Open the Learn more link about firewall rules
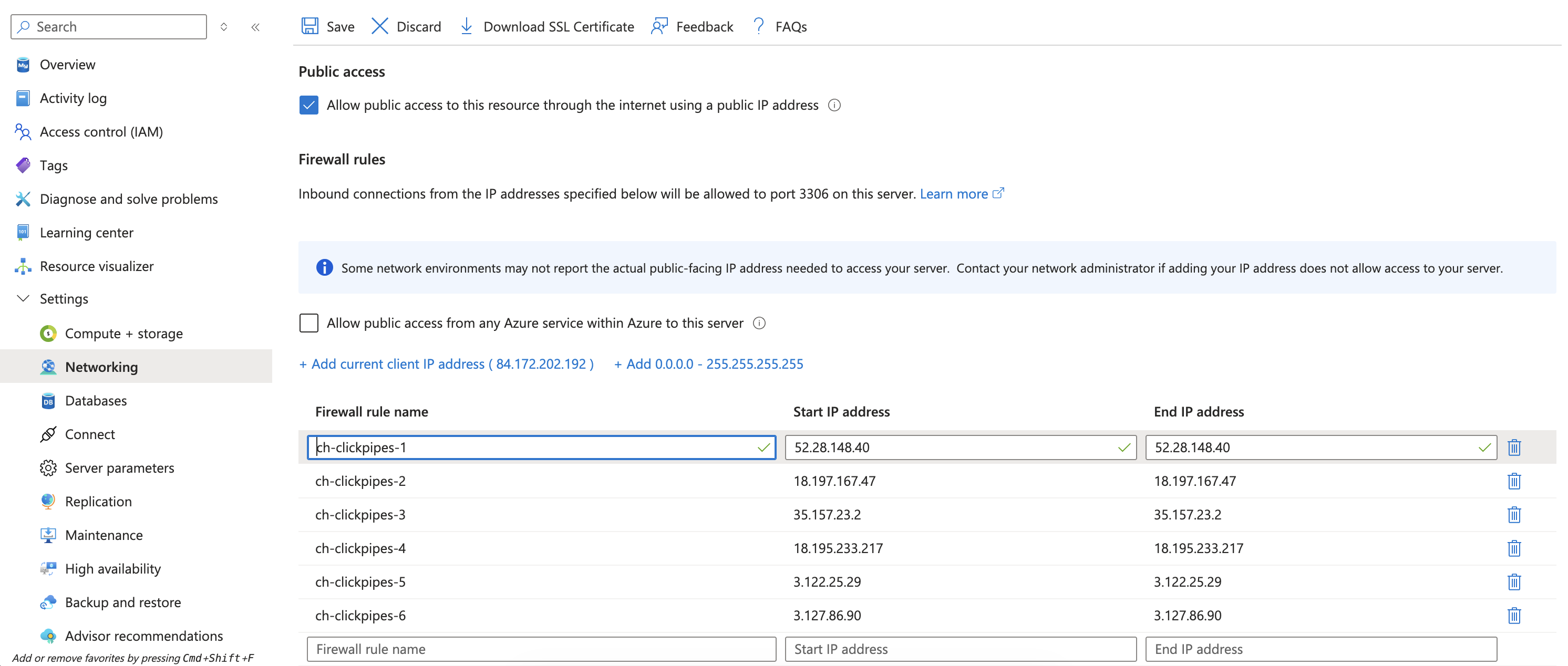1568x666 pixels. [x=954, y=193]
